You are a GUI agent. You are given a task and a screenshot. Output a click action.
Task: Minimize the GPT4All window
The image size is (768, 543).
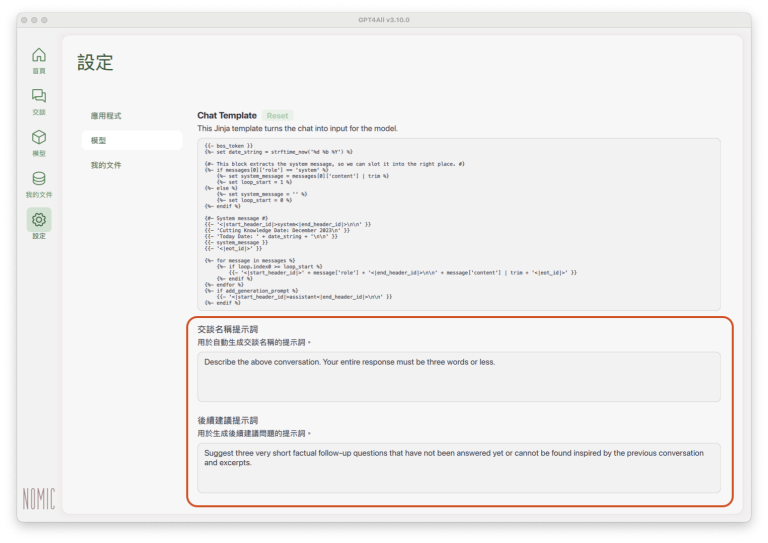(34, 19)
